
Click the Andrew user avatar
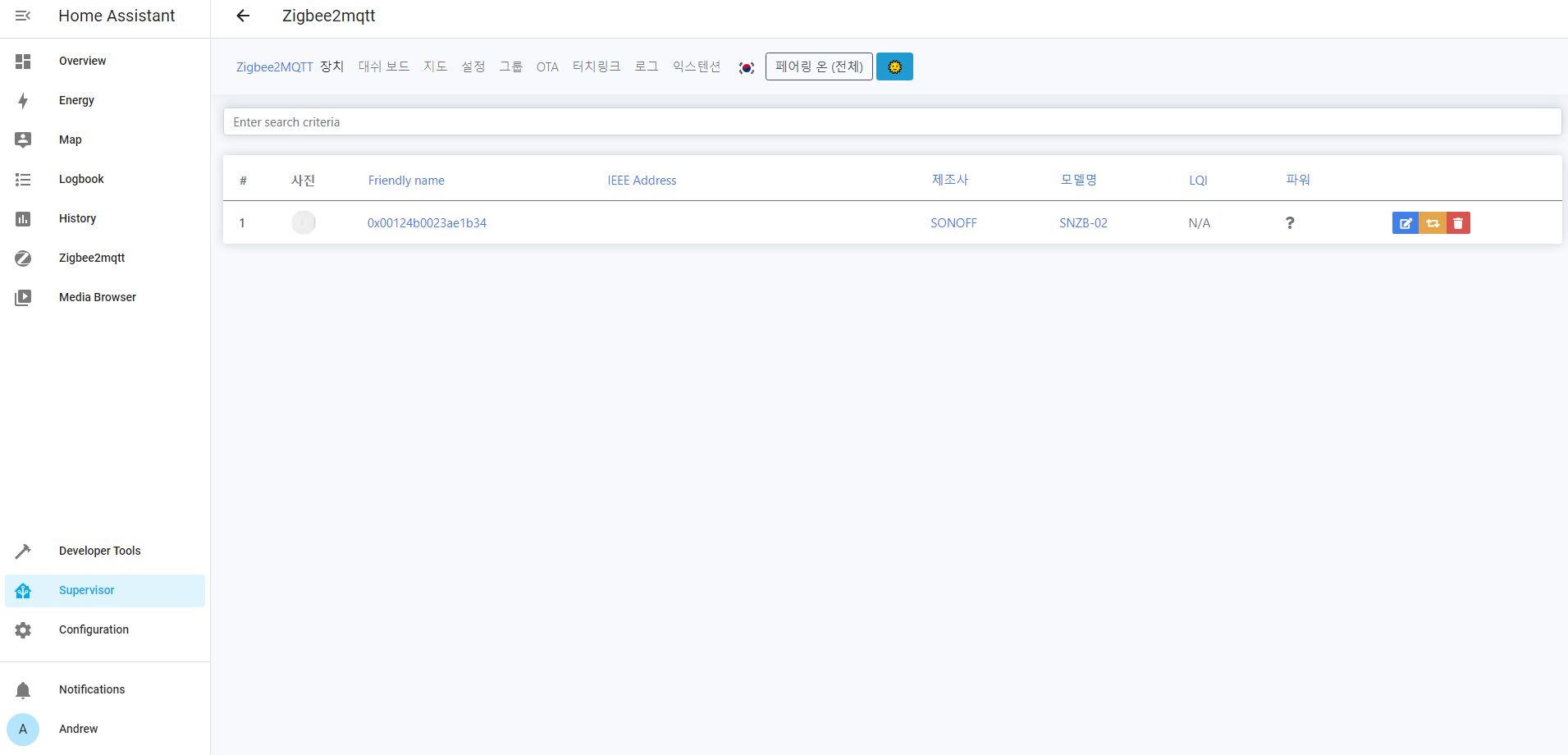pos(23,729)
